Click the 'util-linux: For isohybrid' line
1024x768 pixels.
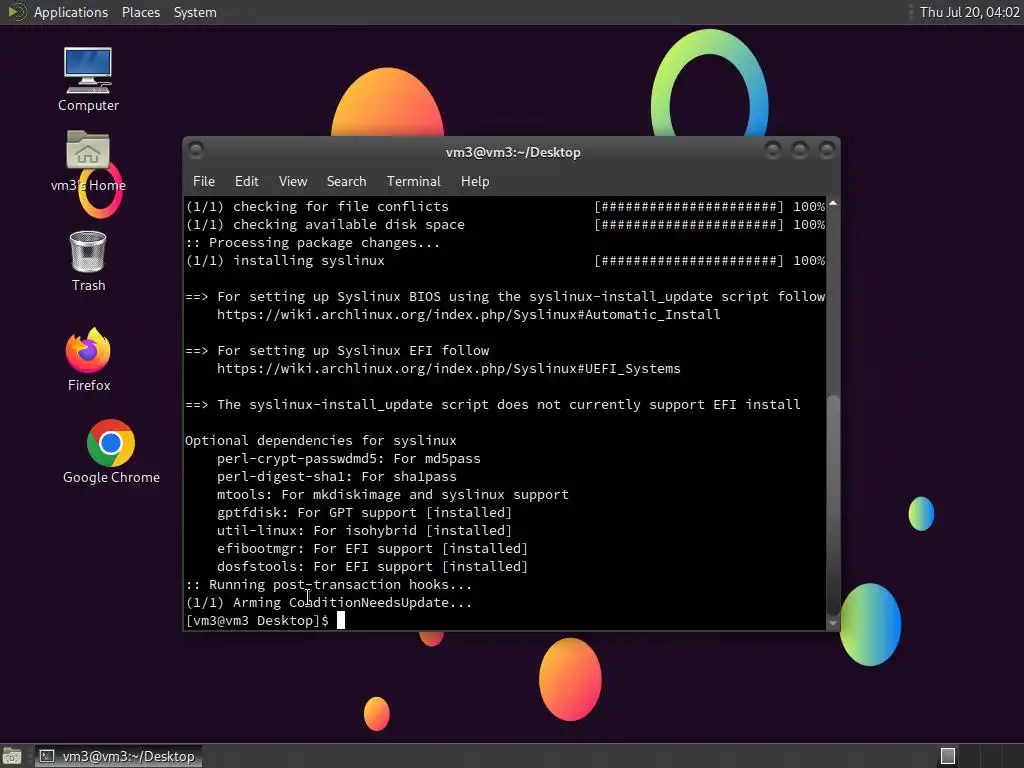coord(364,531)
